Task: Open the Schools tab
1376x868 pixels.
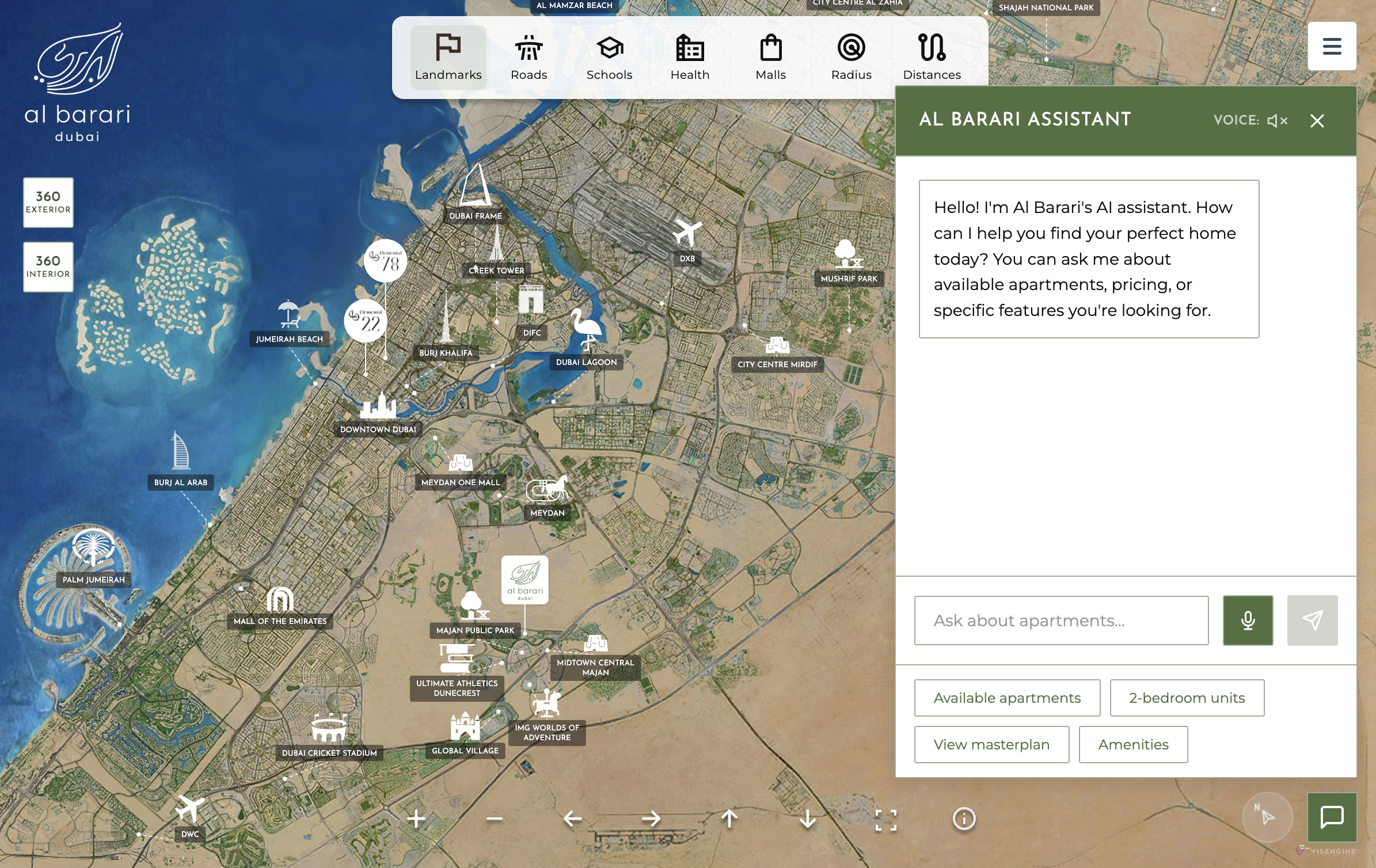Action: coord(609,57)
